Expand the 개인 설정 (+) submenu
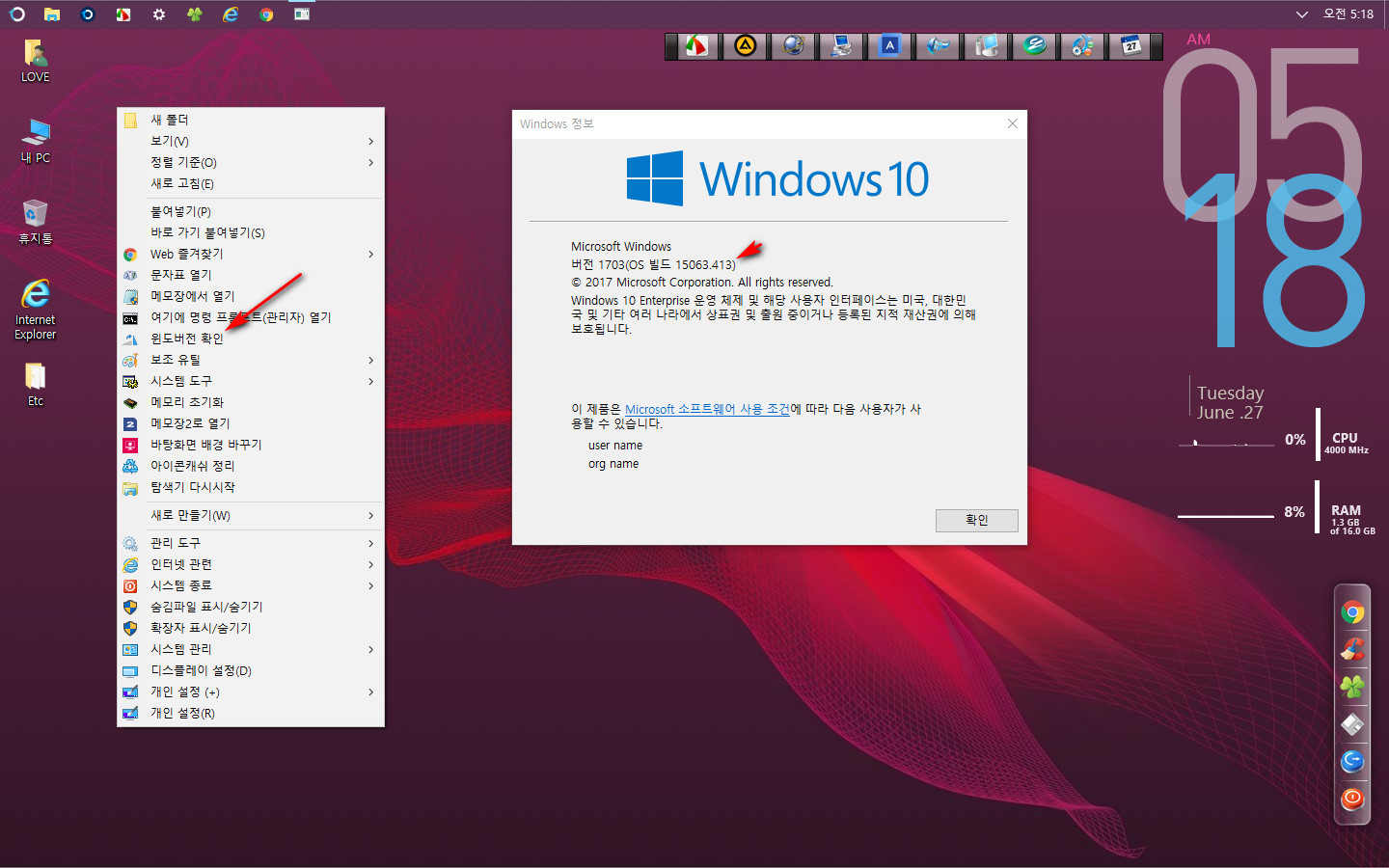This screenshot has height=868, width=1389. click(x=251, y=692)
